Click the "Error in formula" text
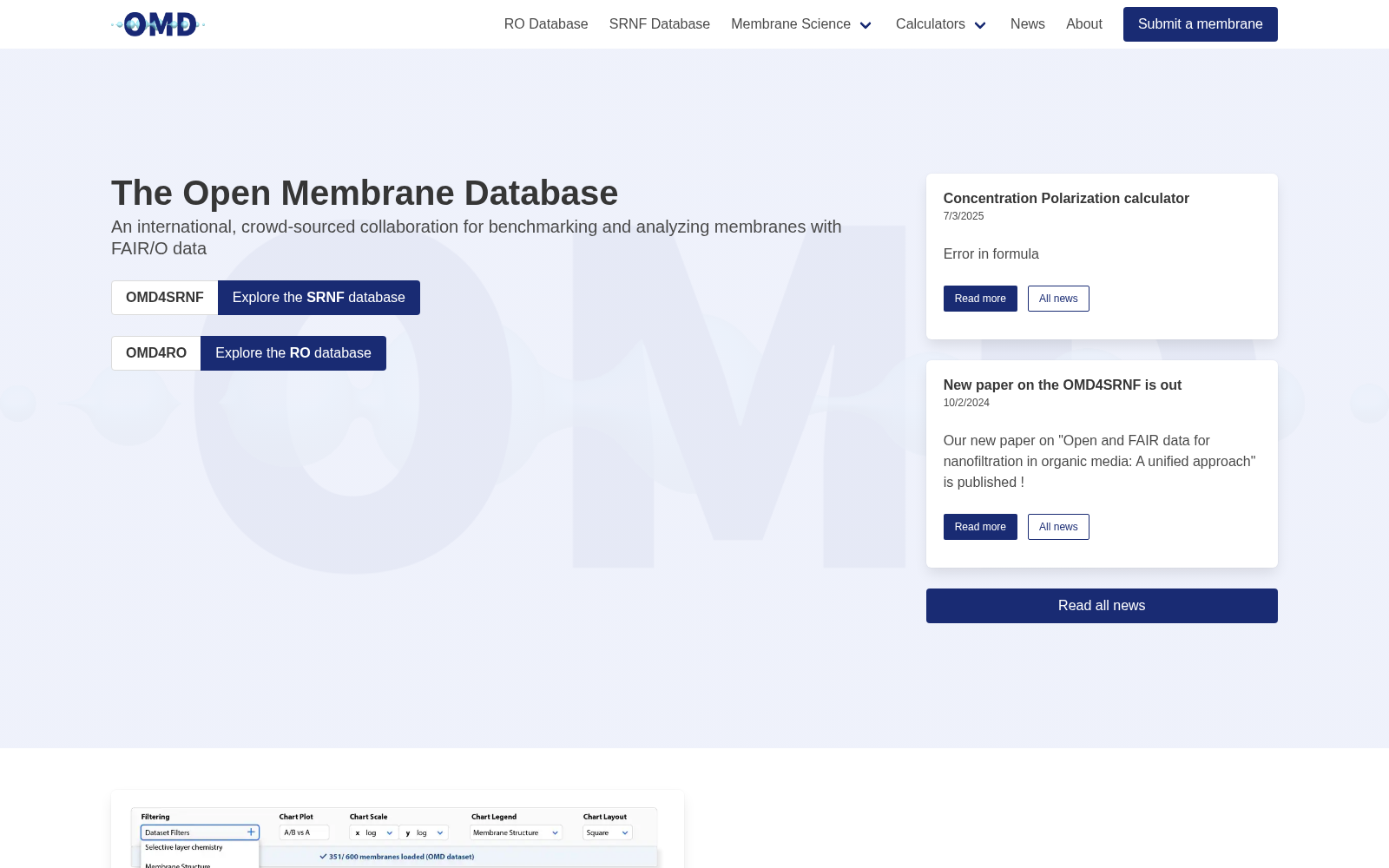This screenshot has width=1389, height=868. pos(991,254)
